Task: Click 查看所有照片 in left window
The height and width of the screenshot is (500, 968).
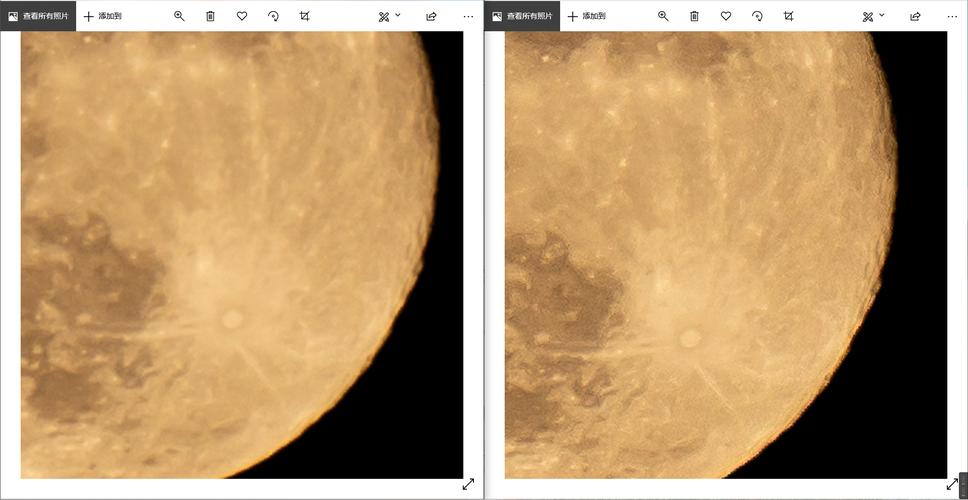Action: (38, 16)
